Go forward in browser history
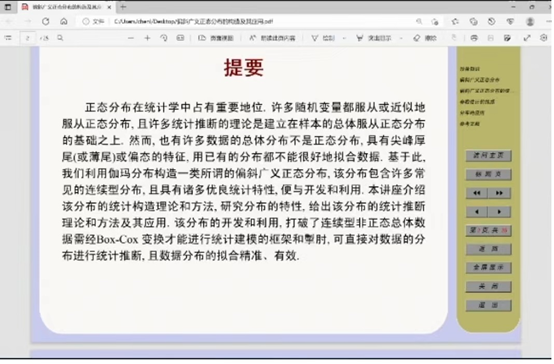The height and width of the screenshot is (364, 554). [28, 22]
